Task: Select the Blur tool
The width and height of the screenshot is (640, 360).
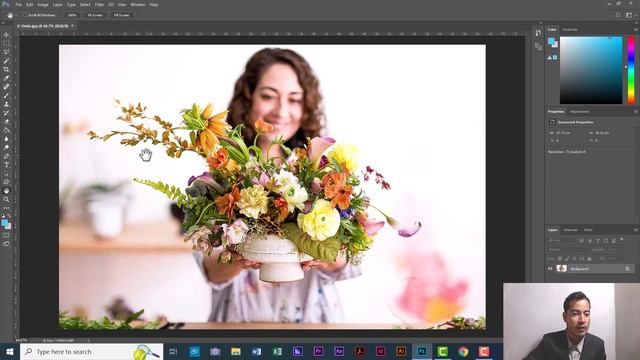Action: click(x=6, y=139)
